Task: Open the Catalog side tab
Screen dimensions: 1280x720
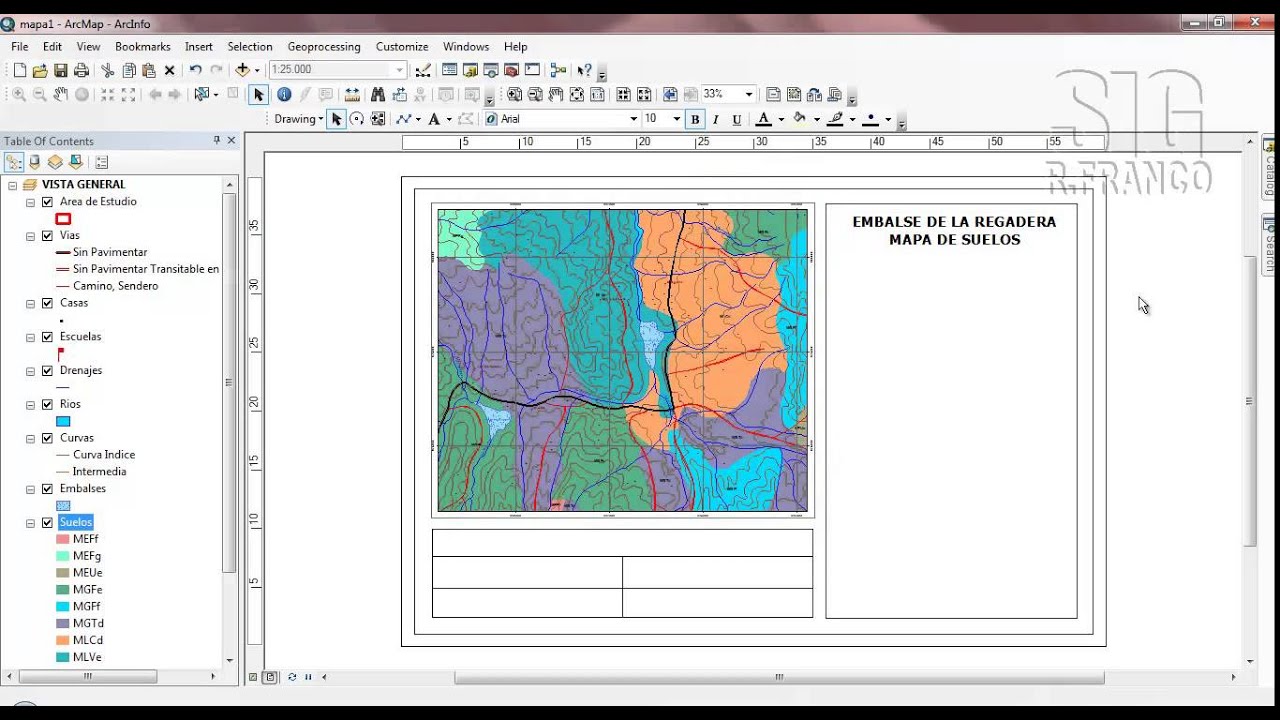Action: [x=1269, y=167]
